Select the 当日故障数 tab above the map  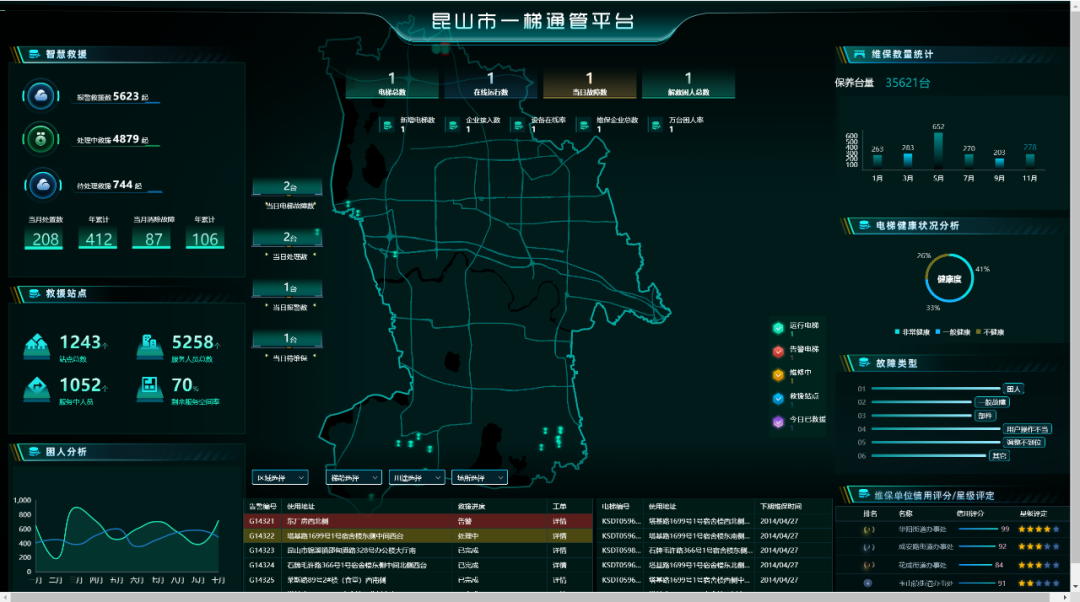[589, 84]
